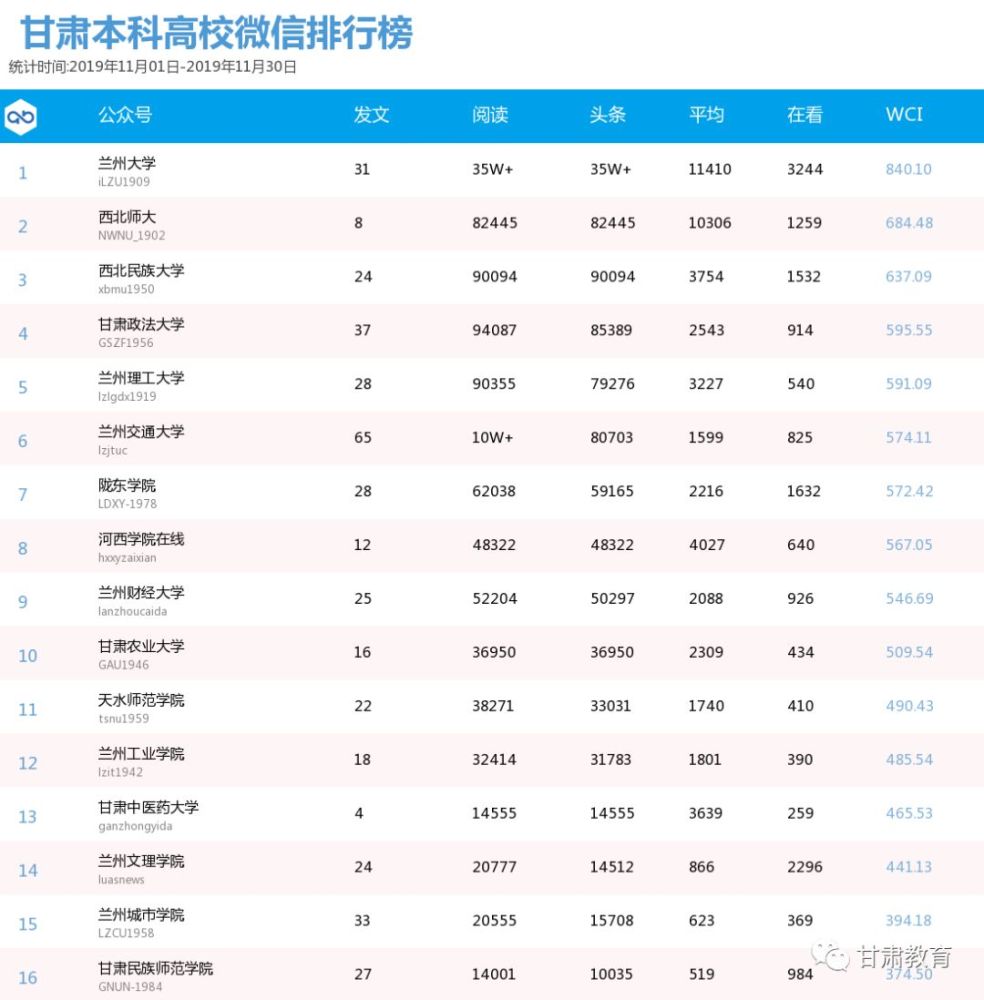Click the 甘肃教育 watermark bird icon

(x=832, y=955)
